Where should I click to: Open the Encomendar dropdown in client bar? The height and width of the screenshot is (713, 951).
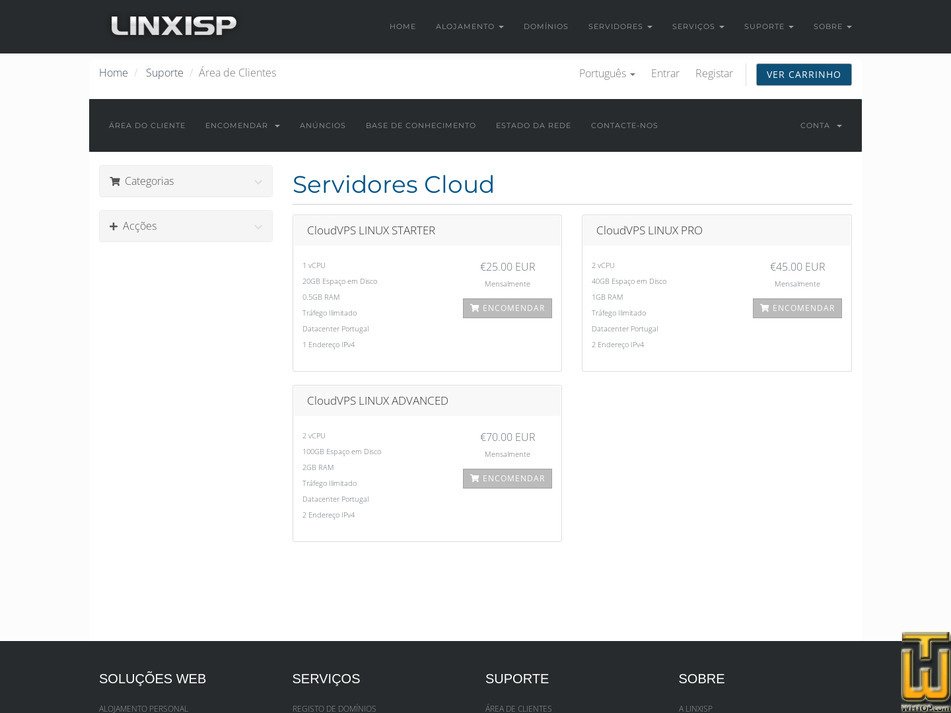(243, 126)
